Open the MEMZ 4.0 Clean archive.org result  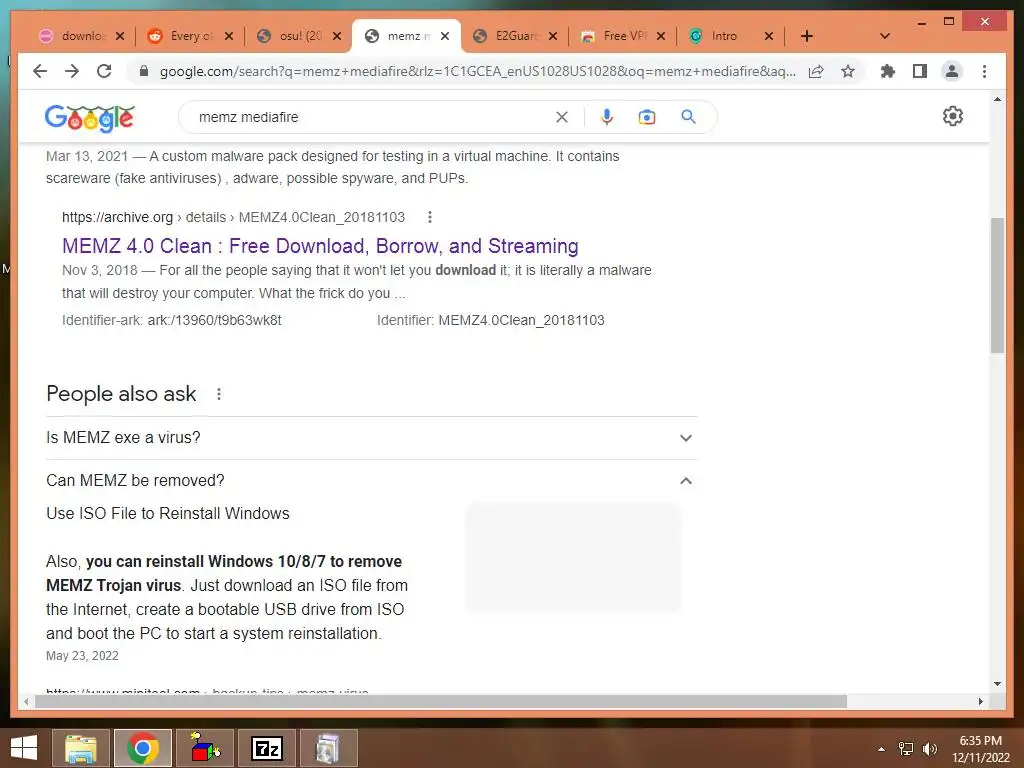coord(320,246)
